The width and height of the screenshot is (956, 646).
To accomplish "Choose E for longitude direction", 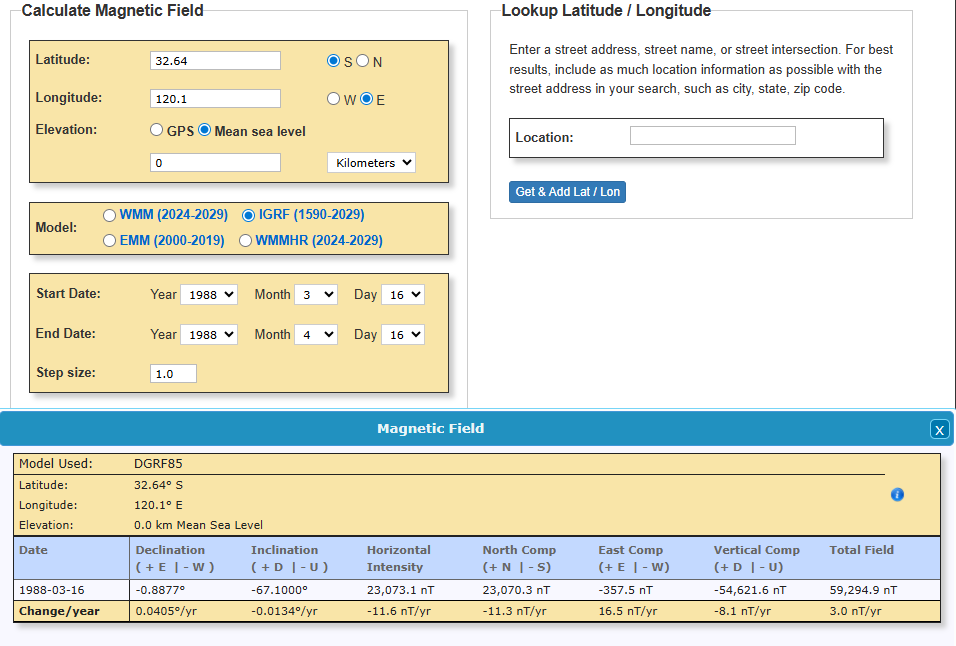I will coord(366,99).
